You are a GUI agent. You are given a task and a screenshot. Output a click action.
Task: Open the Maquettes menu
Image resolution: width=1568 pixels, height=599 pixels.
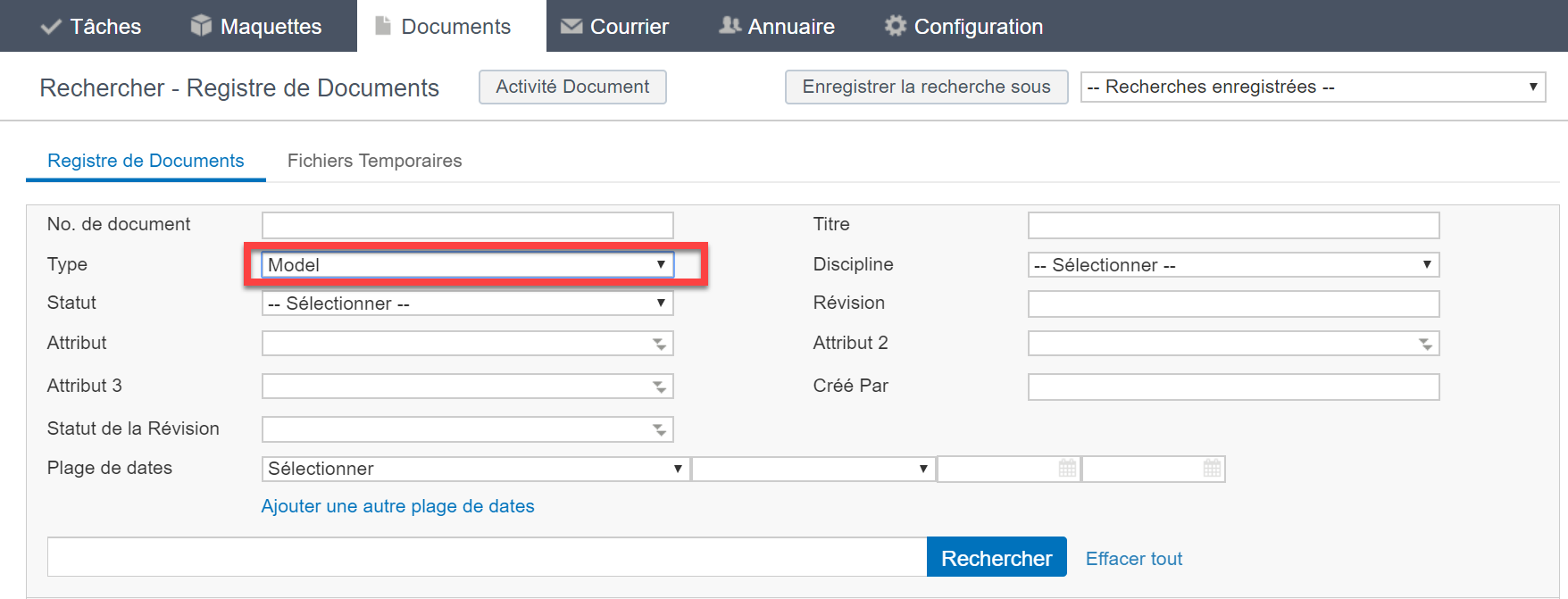256,27
